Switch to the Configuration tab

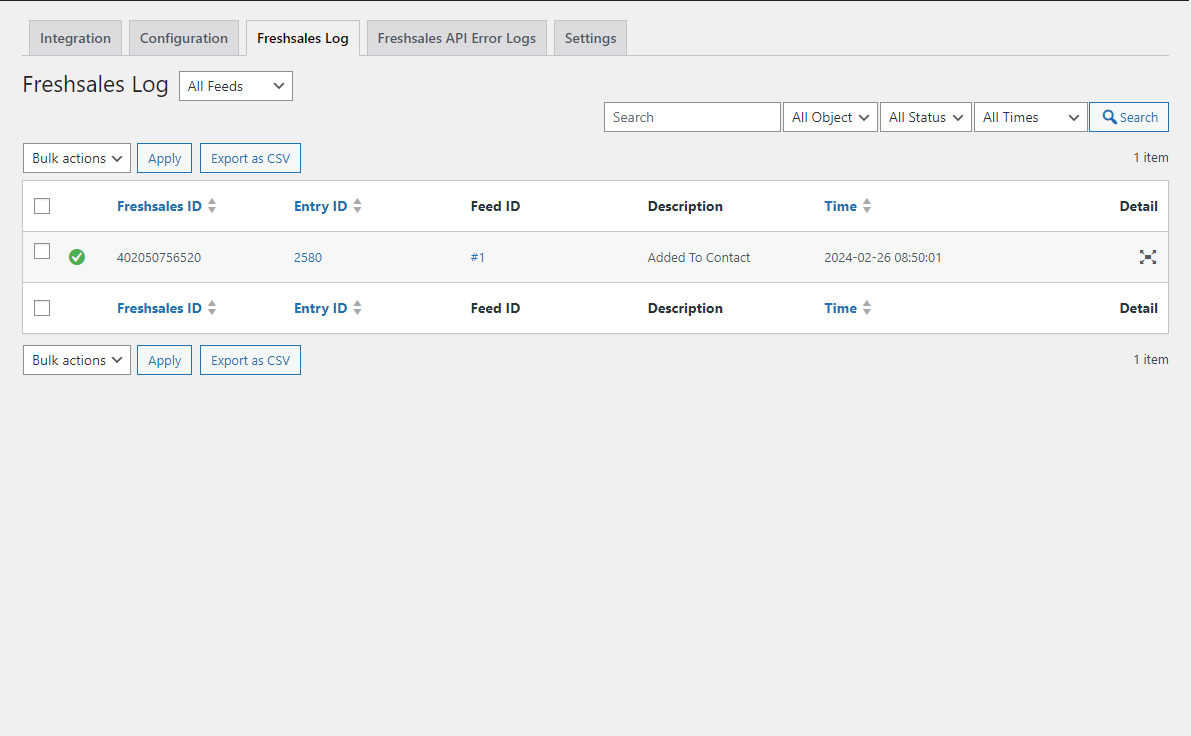point(184,38)
